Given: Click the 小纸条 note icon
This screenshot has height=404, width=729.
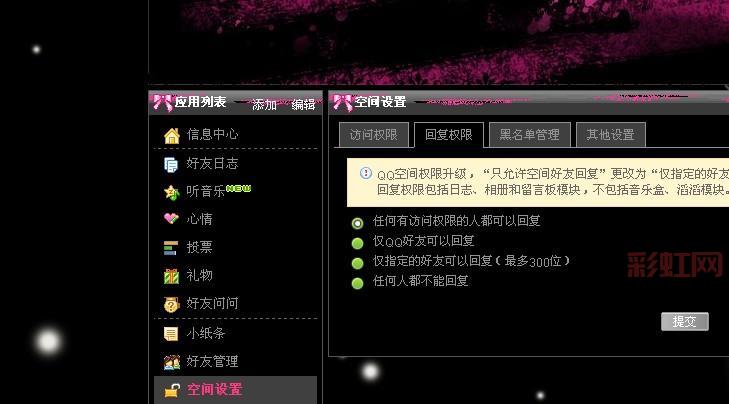Looking at the screenshot, I should (x=171, y=334).
